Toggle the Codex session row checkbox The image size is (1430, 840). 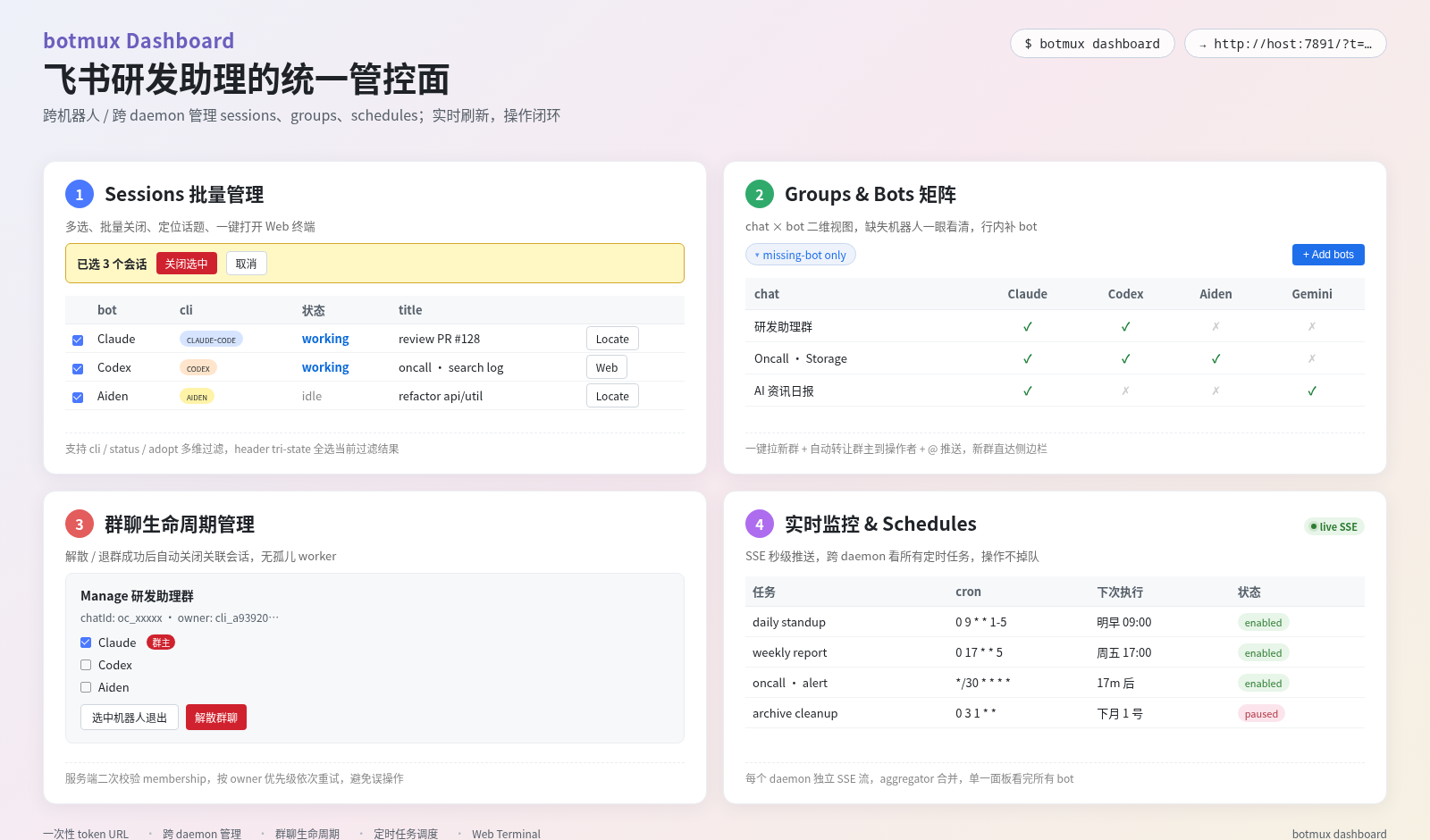coord(78,368)
